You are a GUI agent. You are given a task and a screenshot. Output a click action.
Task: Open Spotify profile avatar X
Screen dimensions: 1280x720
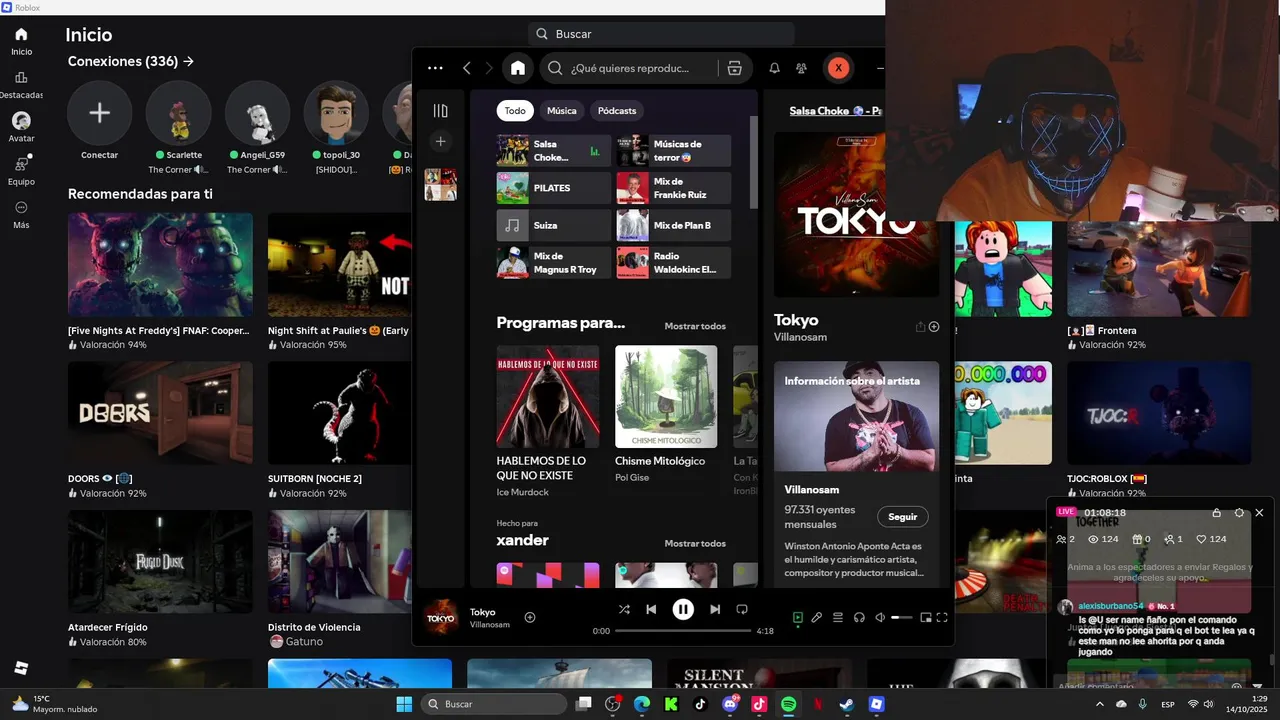point(838,68)
